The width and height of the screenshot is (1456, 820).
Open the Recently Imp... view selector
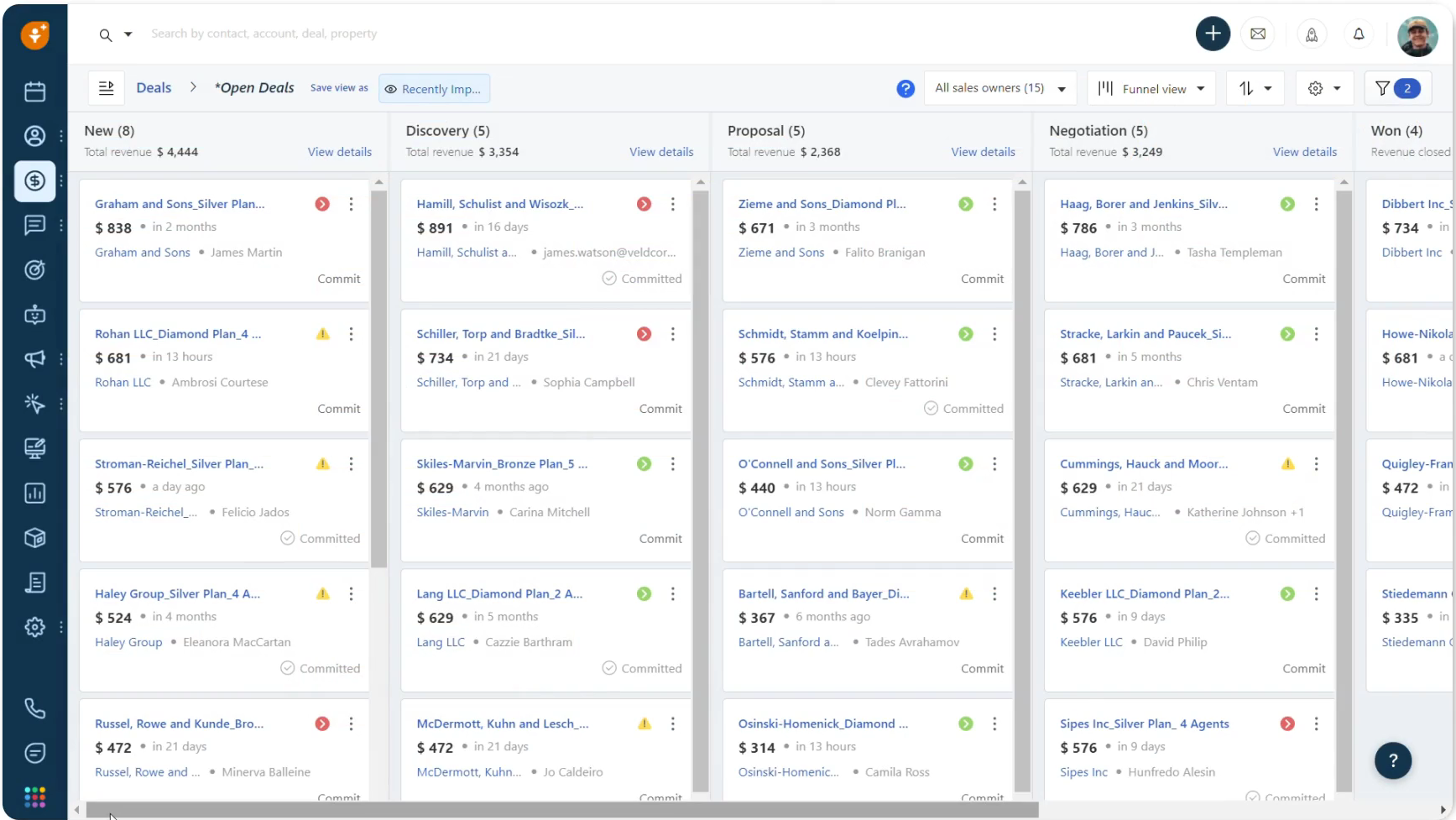(434, 89)
